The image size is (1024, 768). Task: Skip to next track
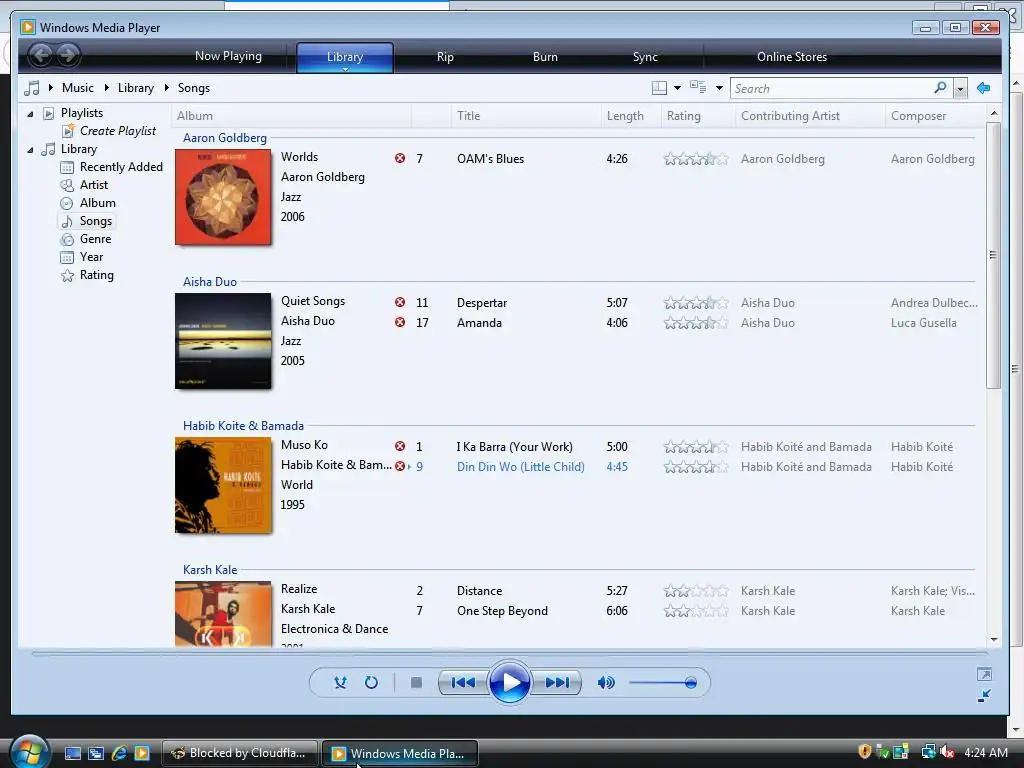pyautogui.click(x=557, y=682)
